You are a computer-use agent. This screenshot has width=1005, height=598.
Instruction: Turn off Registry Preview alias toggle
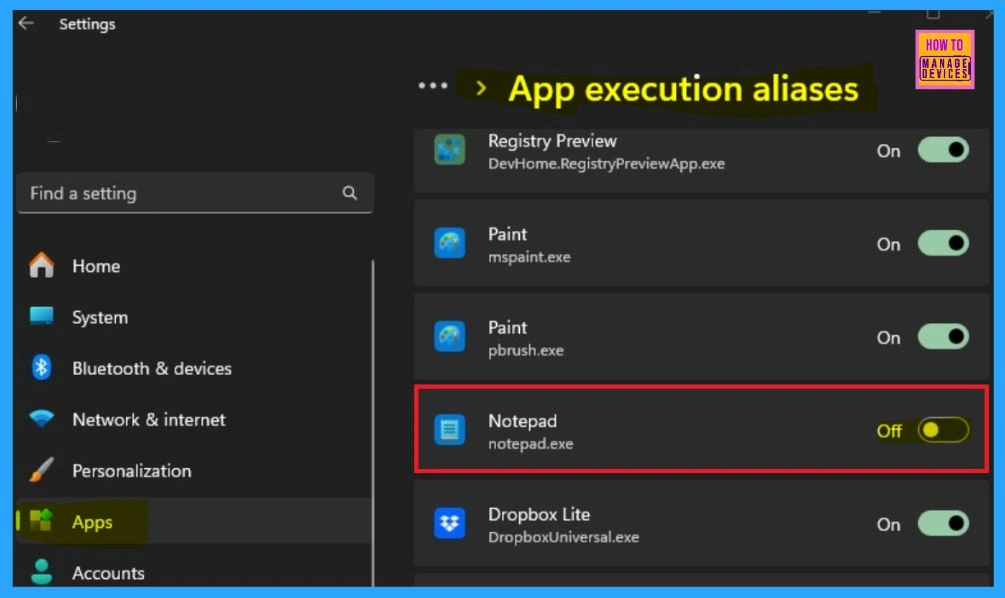943,150
